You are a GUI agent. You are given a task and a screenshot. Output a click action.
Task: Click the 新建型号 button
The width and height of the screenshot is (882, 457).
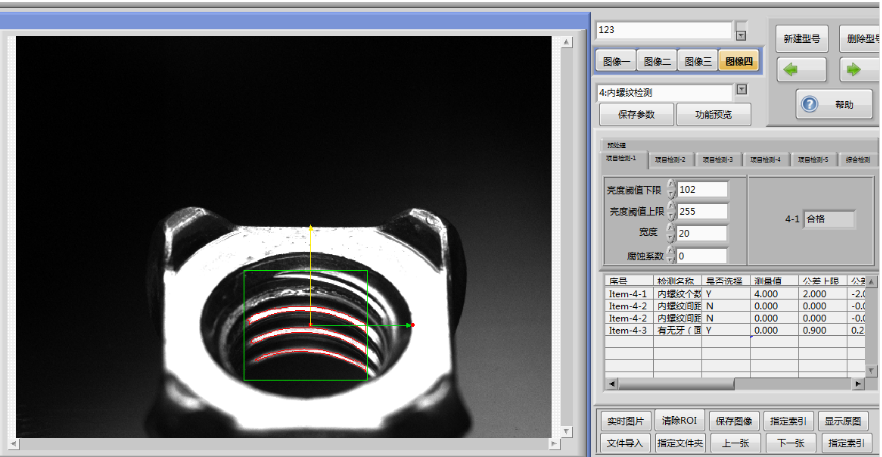(801, 39)
